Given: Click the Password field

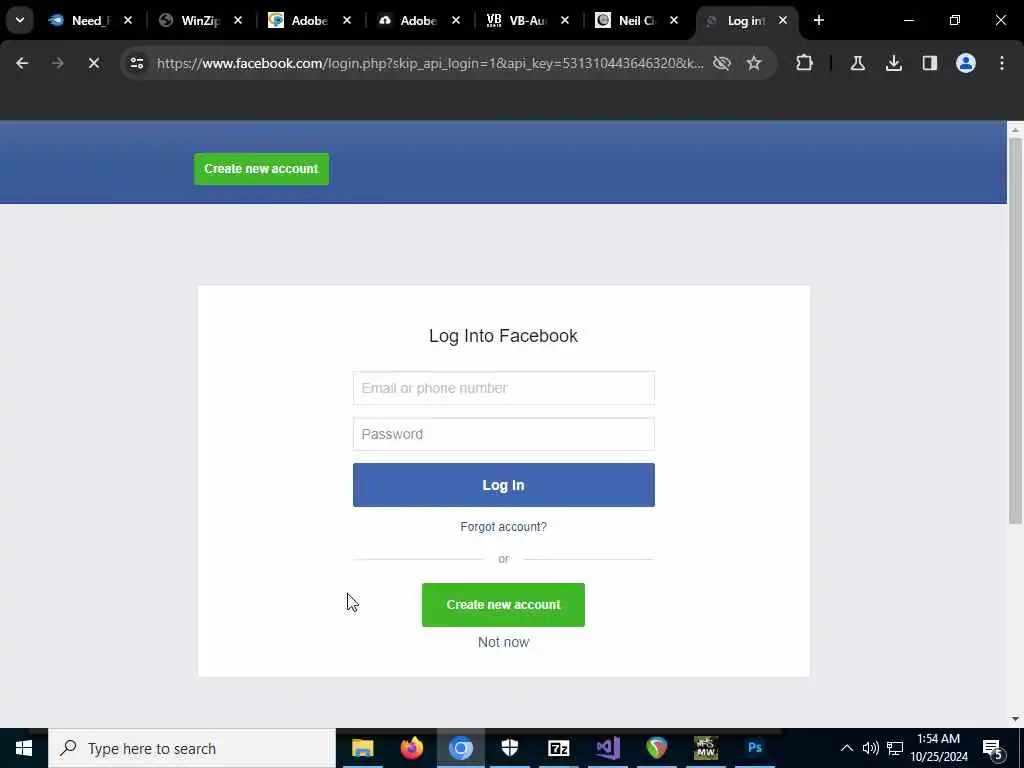Looking at the screenshot, I should [504, 434].
